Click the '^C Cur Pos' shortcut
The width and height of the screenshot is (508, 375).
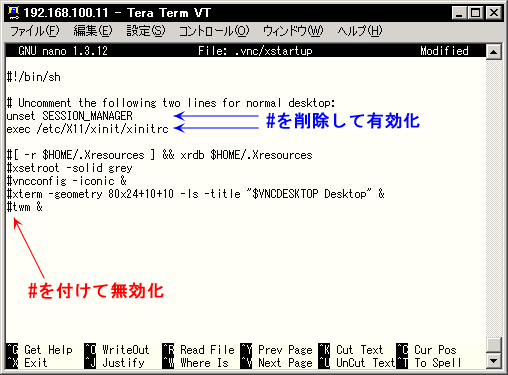click(x=426, y=350)
